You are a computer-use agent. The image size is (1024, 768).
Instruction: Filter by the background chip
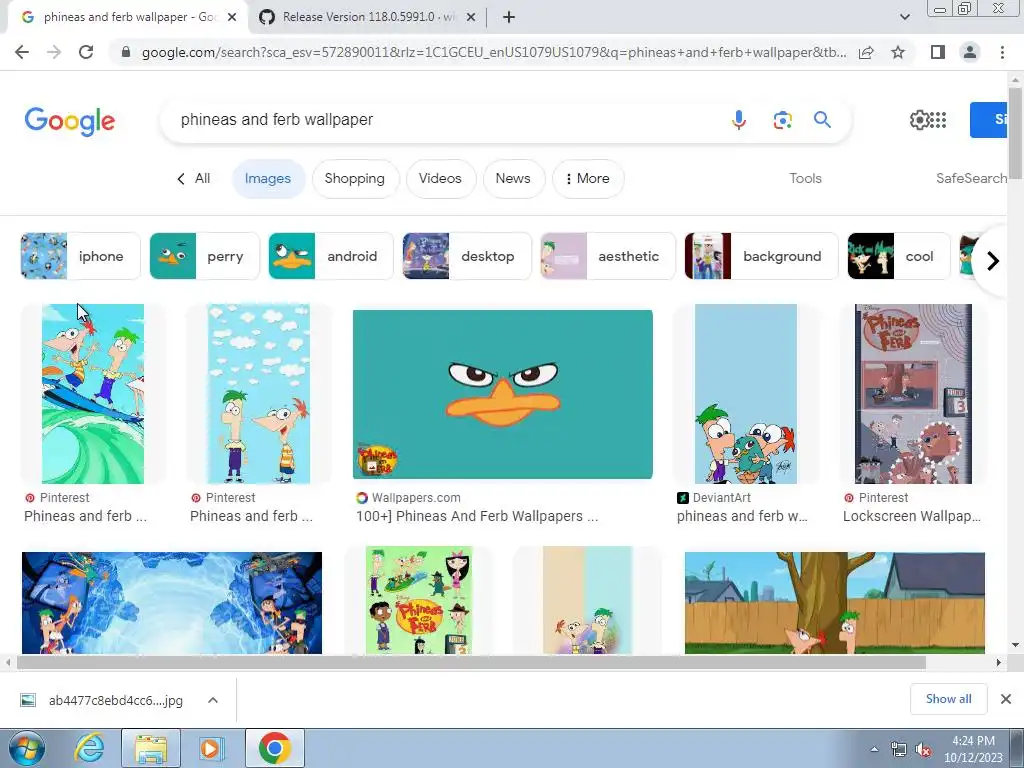[761, 256]
